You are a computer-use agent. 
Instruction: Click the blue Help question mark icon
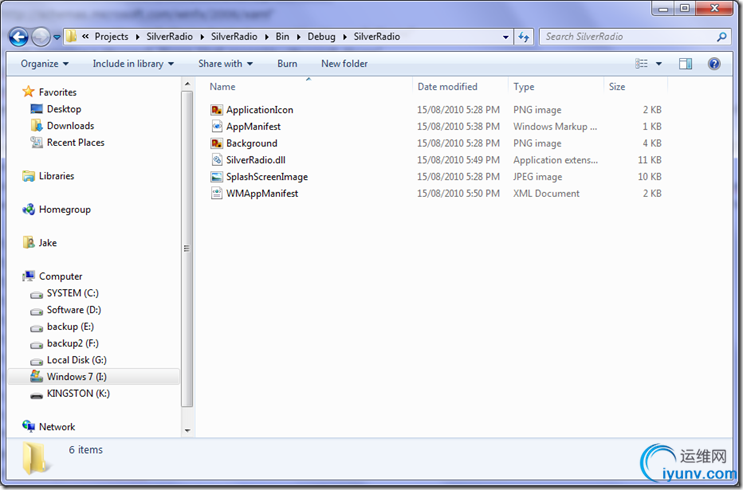pyautogui.click(x=714, y=64)
